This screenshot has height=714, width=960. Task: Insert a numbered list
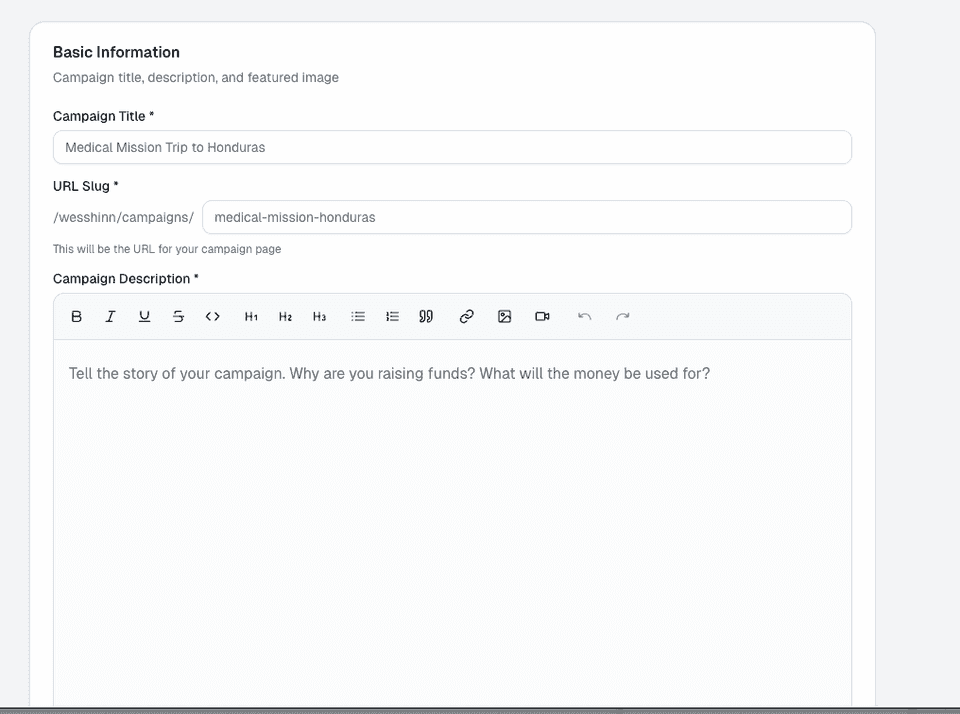(x=392, y=317)
